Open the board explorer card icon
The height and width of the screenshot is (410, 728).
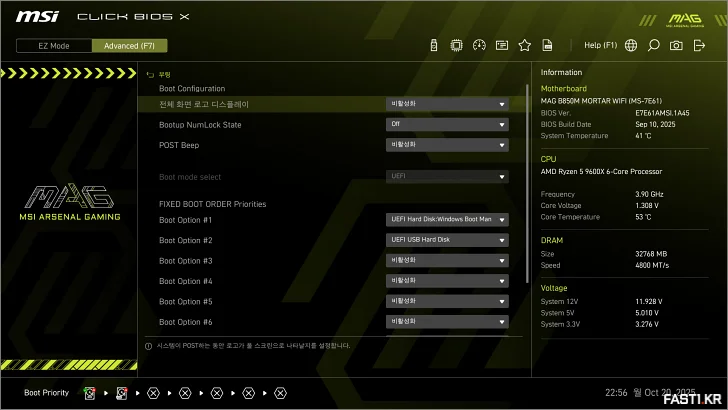tap(502, 45)
